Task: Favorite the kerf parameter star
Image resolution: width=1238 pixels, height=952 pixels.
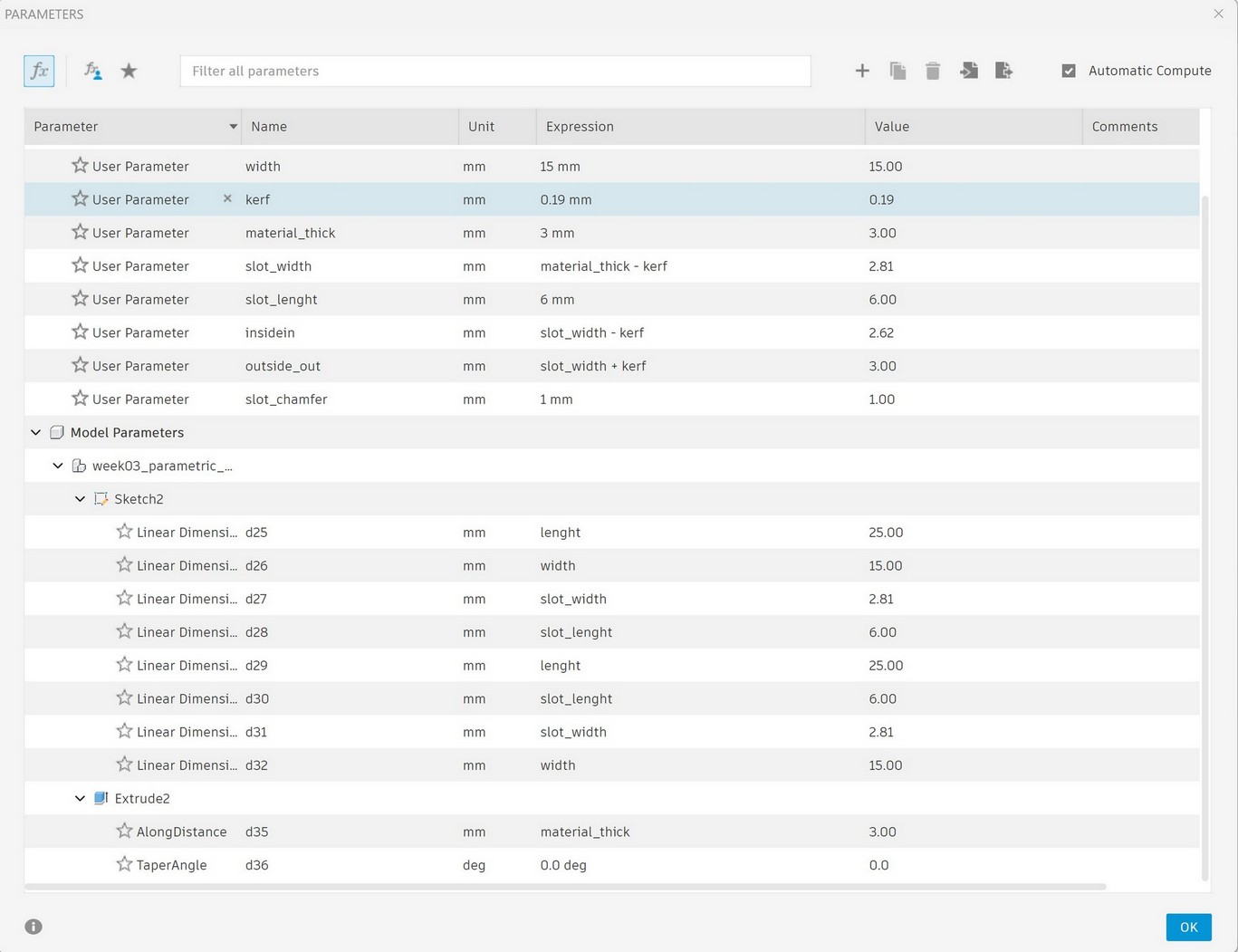Action: pos(80,198)
